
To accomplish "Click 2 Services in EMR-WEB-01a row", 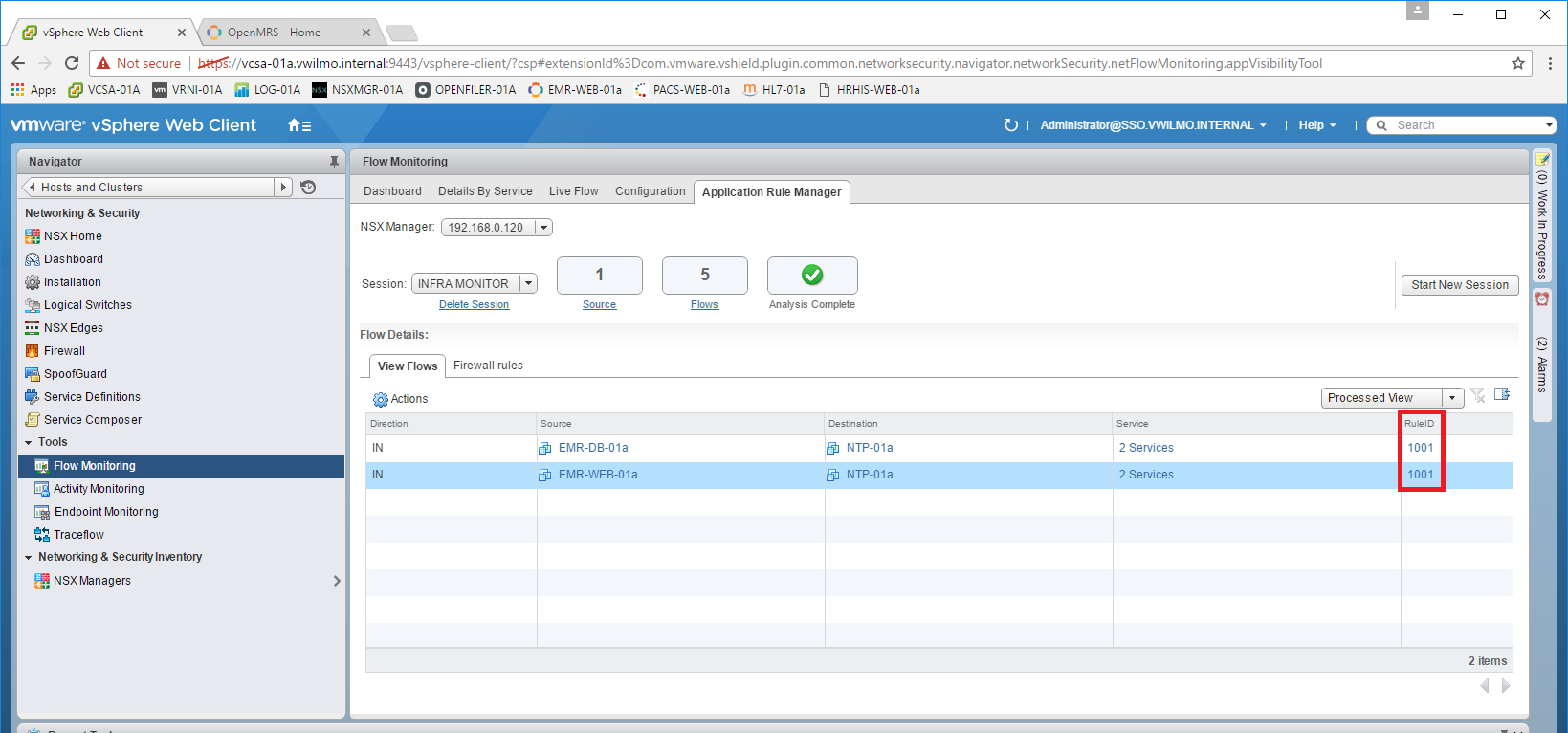I will (1146, 475).
